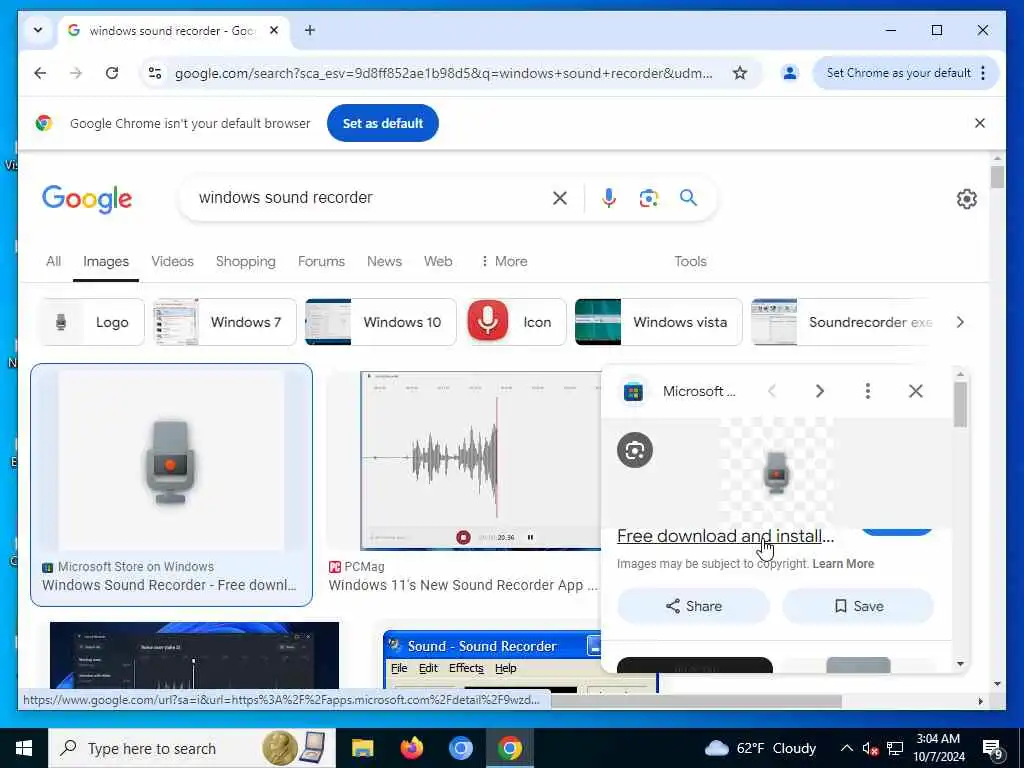1024x768 pixels.
Task: Filter images by Windows vista chip
Action: [x=658, y=322]
